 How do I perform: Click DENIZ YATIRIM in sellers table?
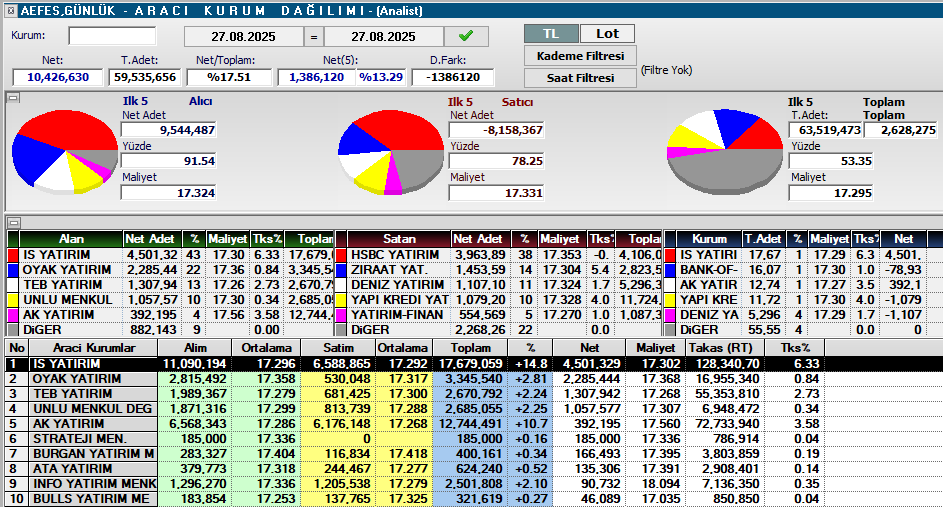(398, 284)
